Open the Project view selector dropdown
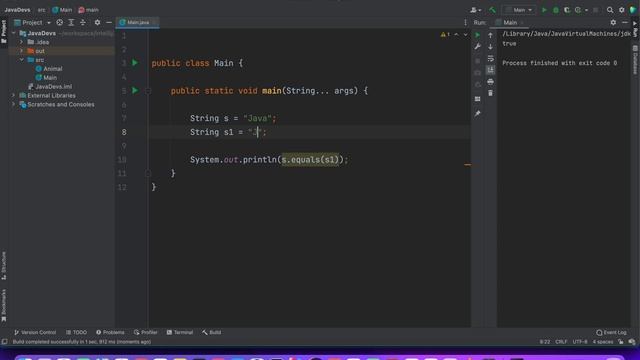This screenshot has width=640, height=360. coord(32,22)
